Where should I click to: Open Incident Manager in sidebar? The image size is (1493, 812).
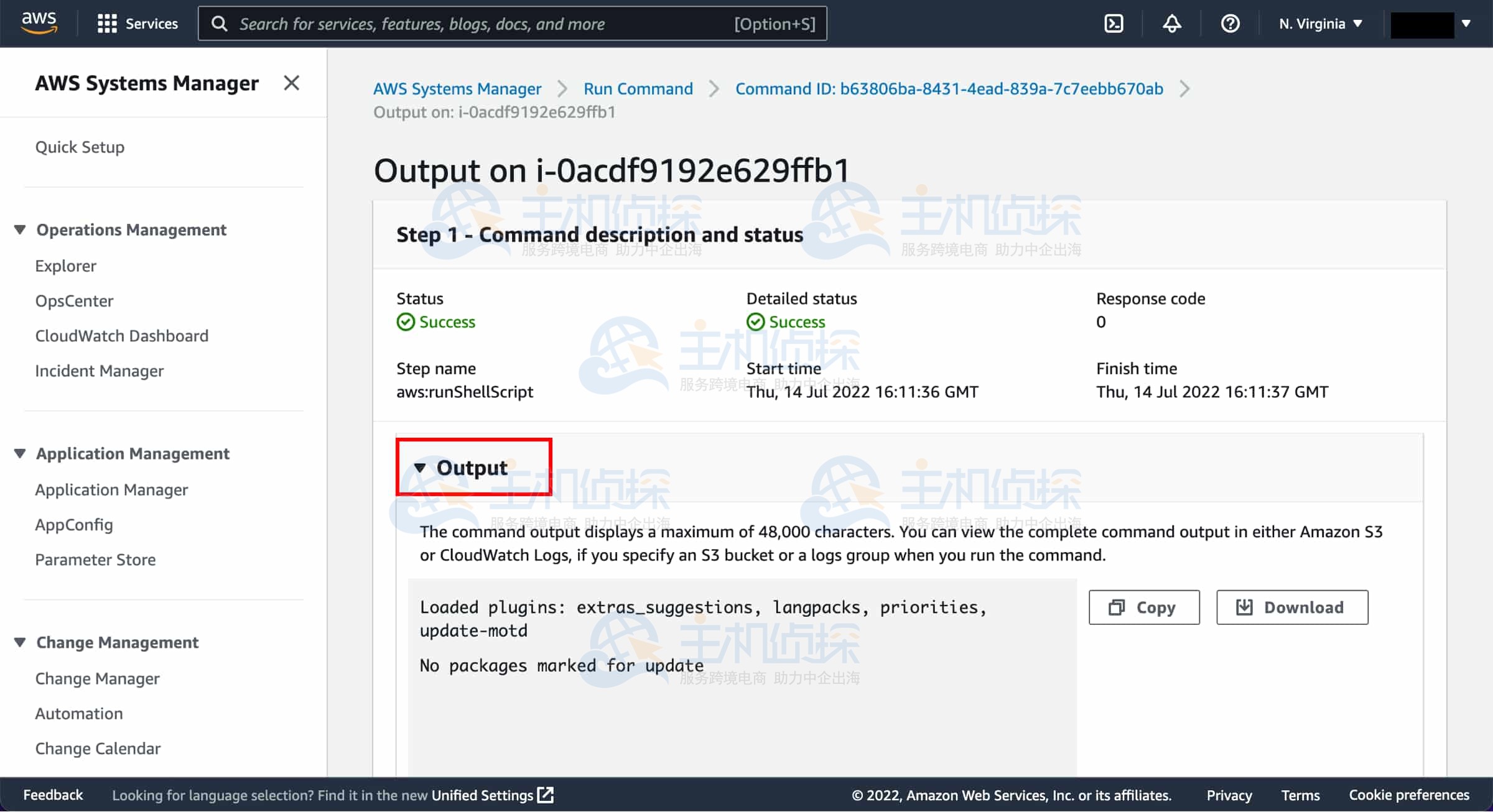pos(100,371)
